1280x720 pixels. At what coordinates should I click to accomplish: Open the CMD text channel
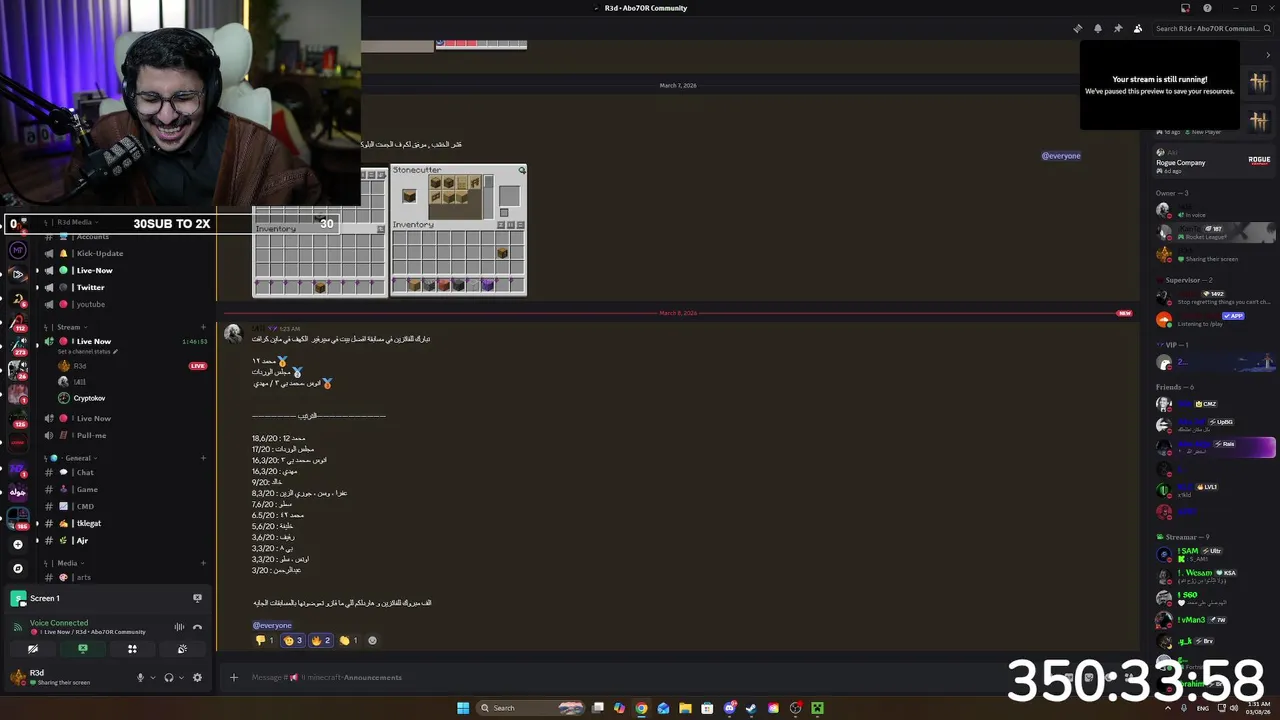point(125,506)
